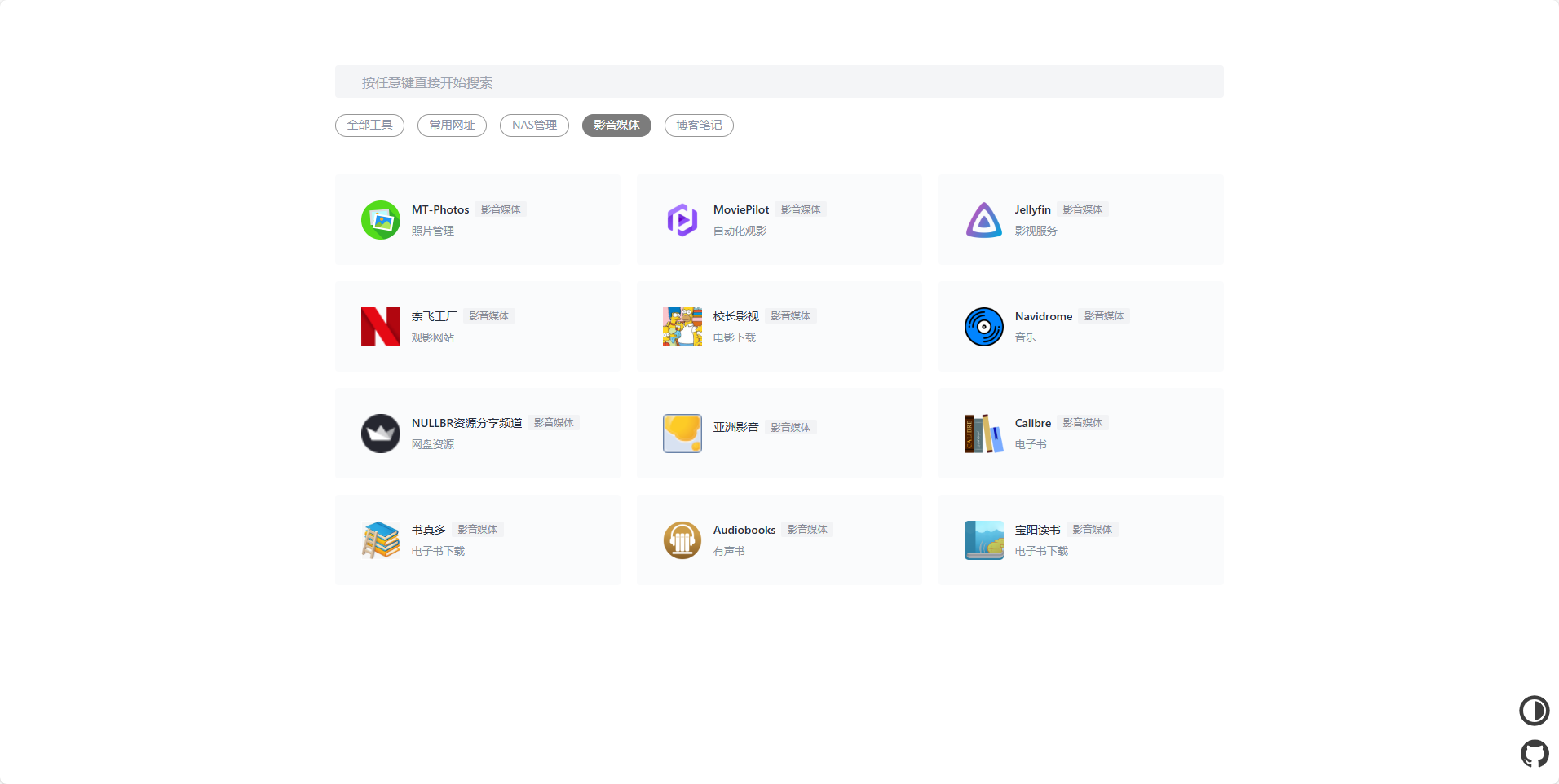The width and height of the screenshot is (1559, 784).
Task: Click the 音乐 description under Navidrome
Action: coord(1026,337)
